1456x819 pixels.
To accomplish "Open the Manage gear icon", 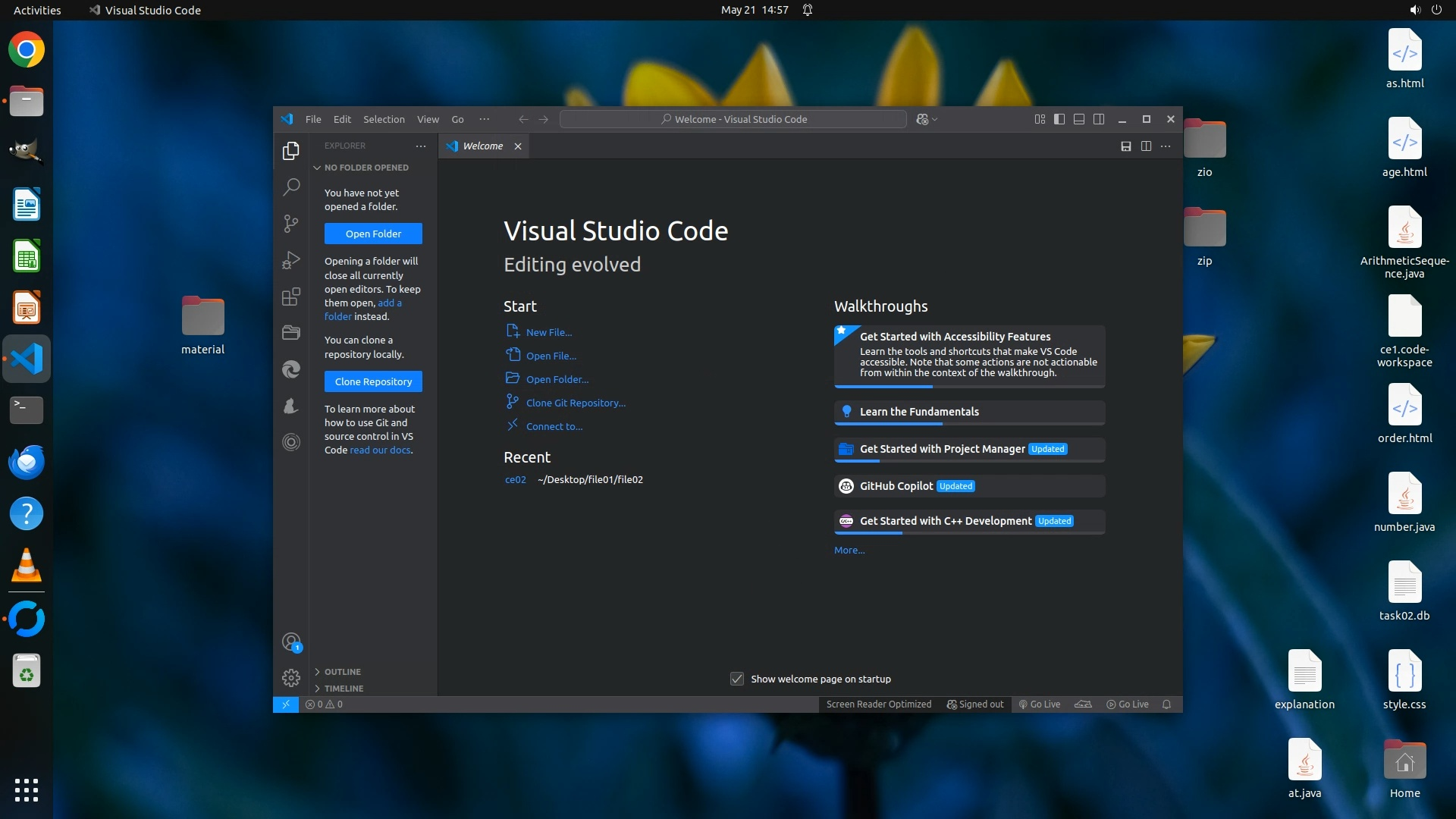I will pos(291,678).
